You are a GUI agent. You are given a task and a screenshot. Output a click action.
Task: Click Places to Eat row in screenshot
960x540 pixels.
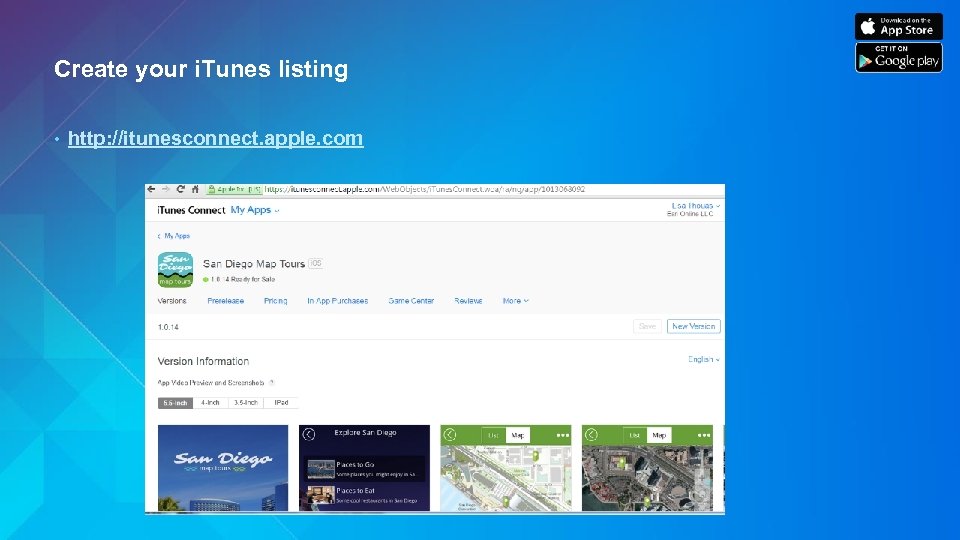coord(365,495)
